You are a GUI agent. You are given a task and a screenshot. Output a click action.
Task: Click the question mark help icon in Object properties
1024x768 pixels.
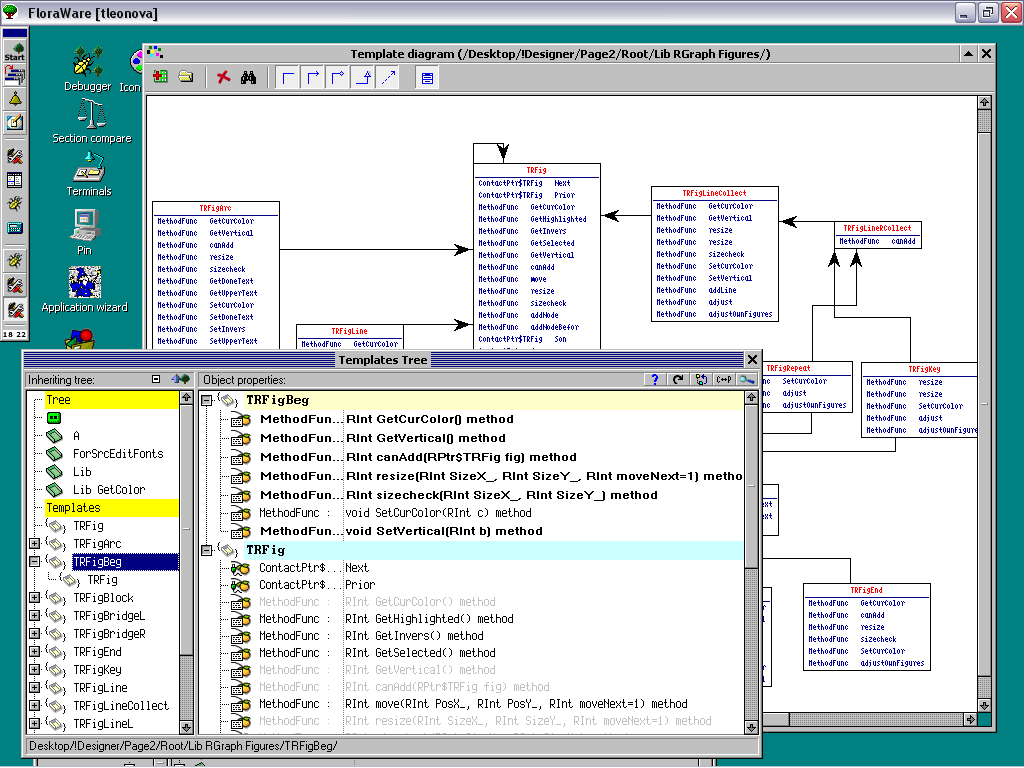[655, 380]
